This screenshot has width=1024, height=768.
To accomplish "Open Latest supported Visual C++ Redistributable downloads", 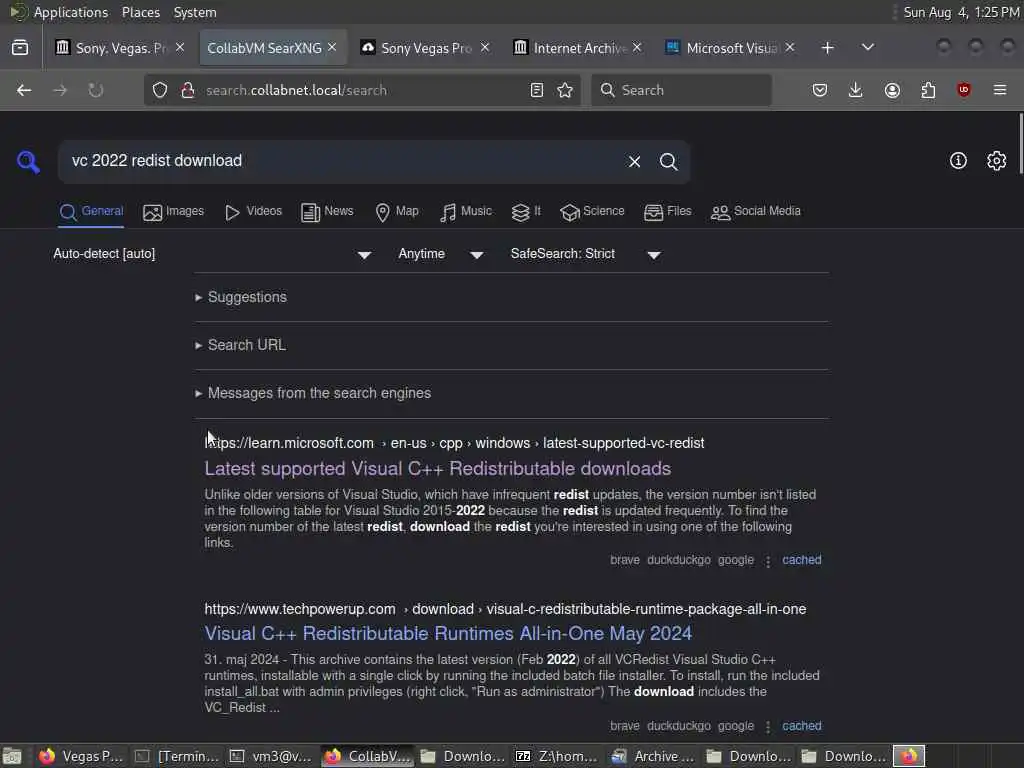I will coord(438,468).
